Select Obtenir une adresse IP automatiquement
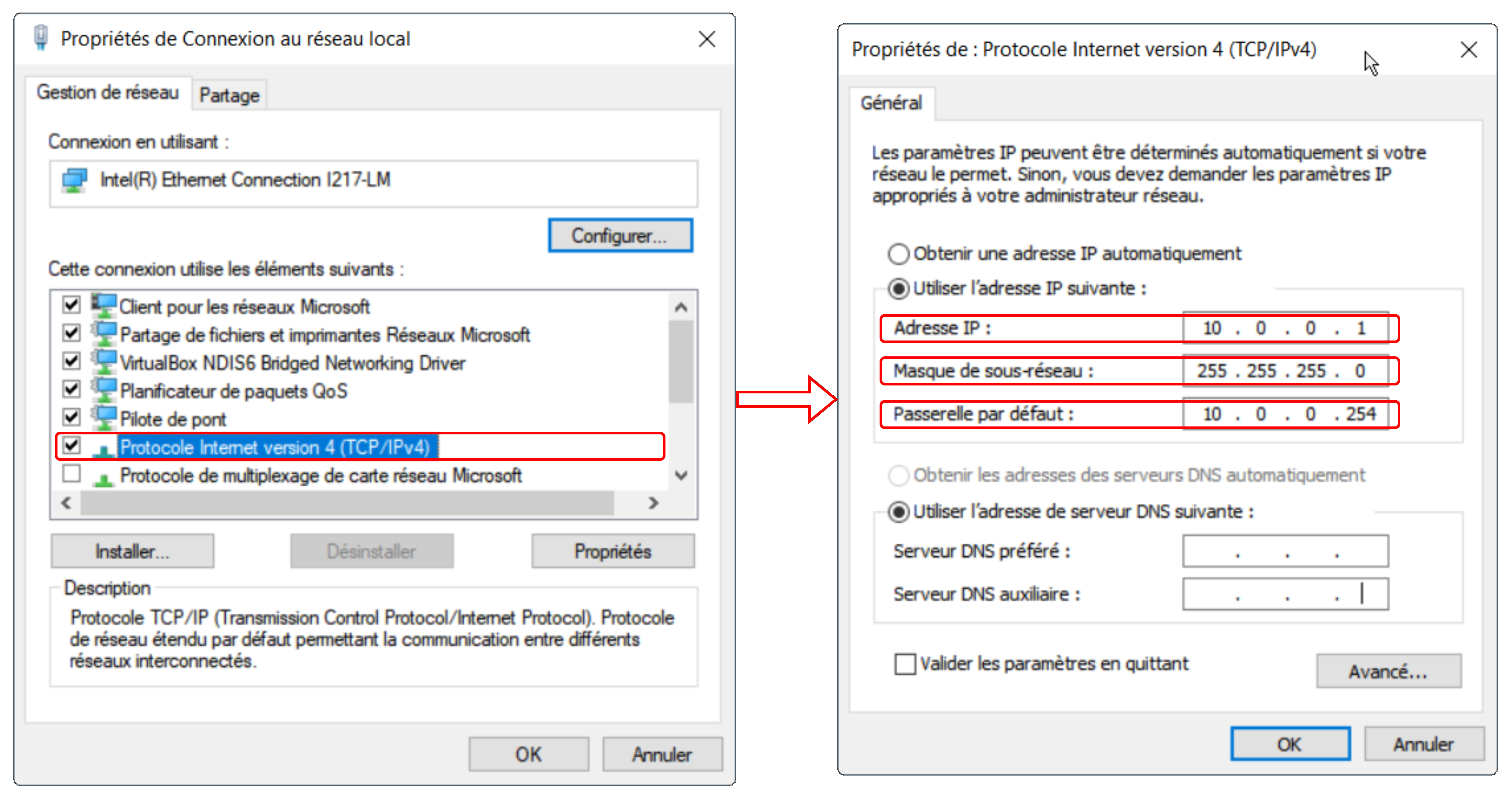 (x=899, y=254)
